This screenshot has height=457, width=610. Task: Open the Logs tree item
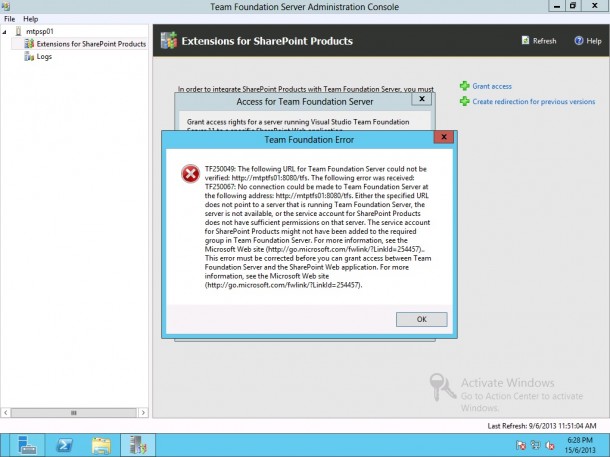click(44, 57)
